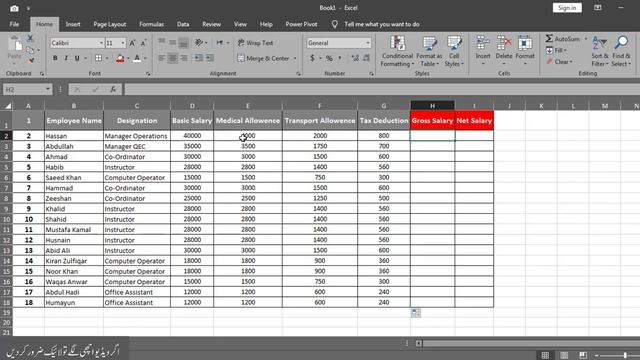The width and height of the screenshot is (640, 360).
Task: Open the General number format dropdown
Action: tap(368, 43)
